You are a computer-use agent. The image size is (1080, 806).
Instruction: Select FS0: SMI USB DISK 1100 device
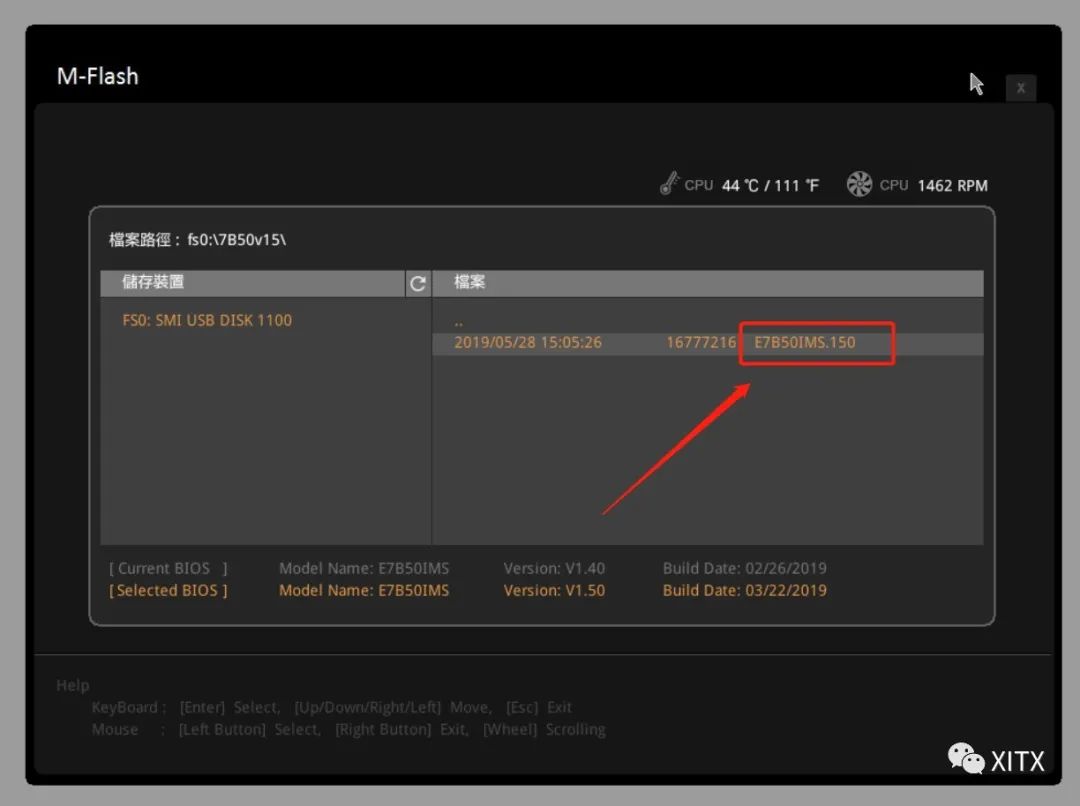tap(207, 320)
